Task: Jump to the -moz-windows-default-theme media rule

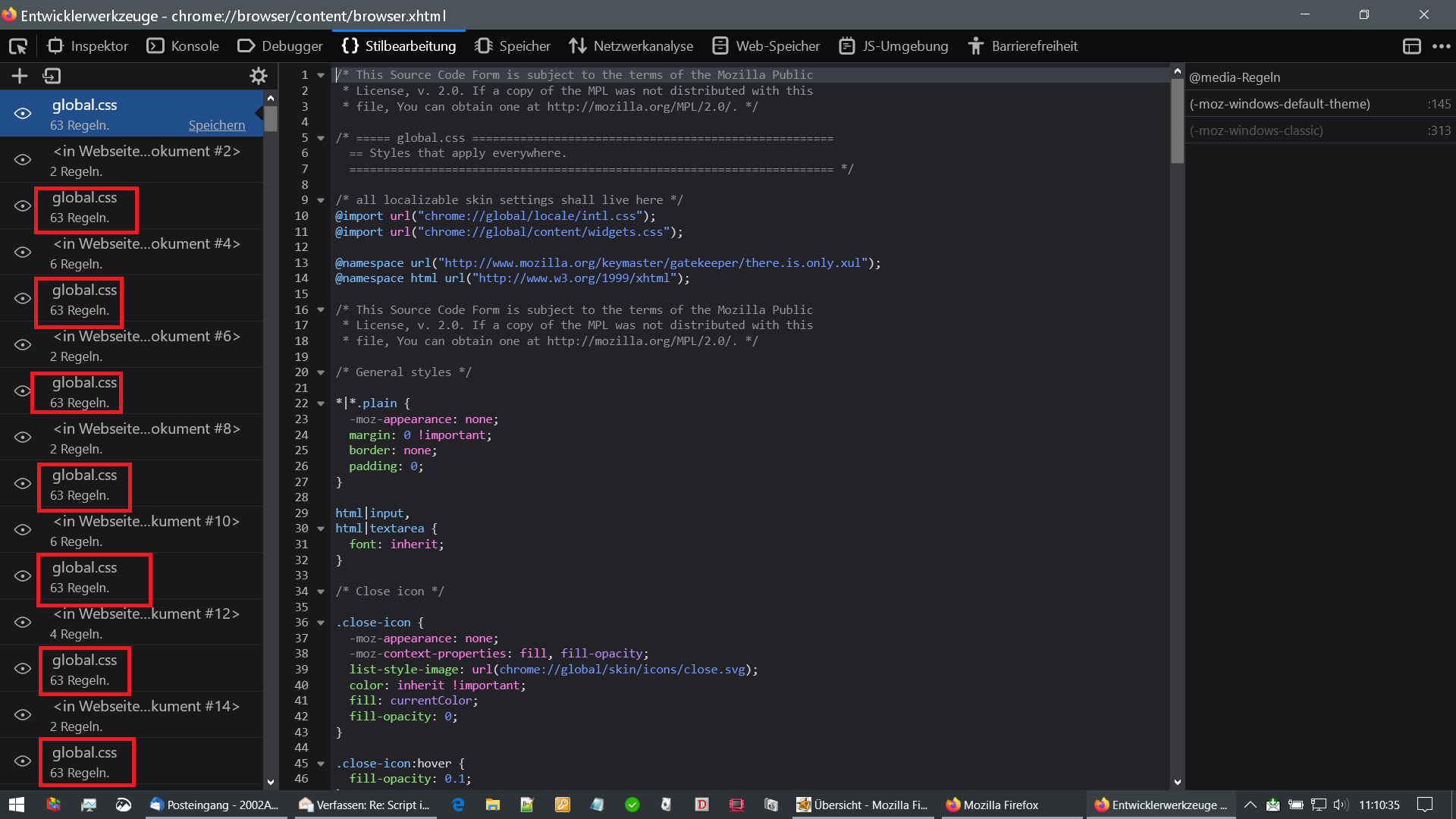Action: [1280, 104]
